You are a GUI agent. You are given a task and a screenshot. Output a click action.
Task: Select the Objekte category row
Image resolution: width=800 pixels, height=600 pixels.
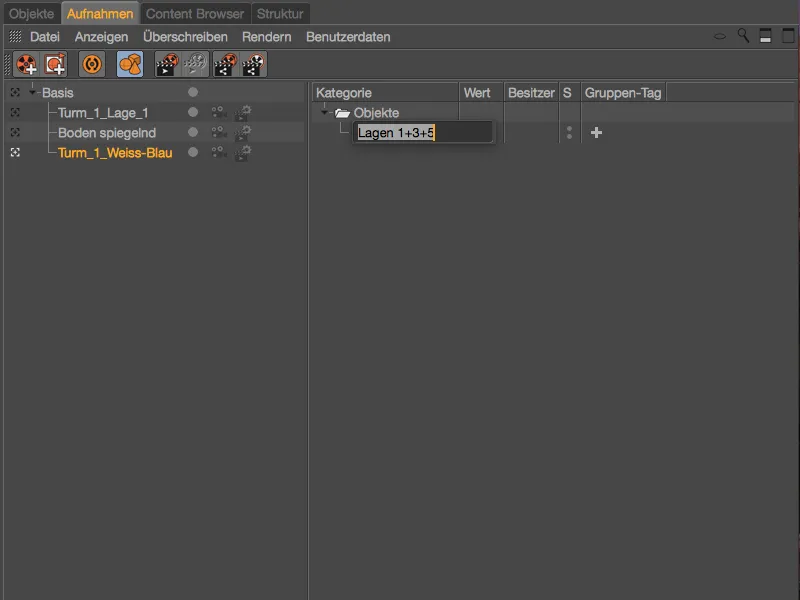point(377,113)
